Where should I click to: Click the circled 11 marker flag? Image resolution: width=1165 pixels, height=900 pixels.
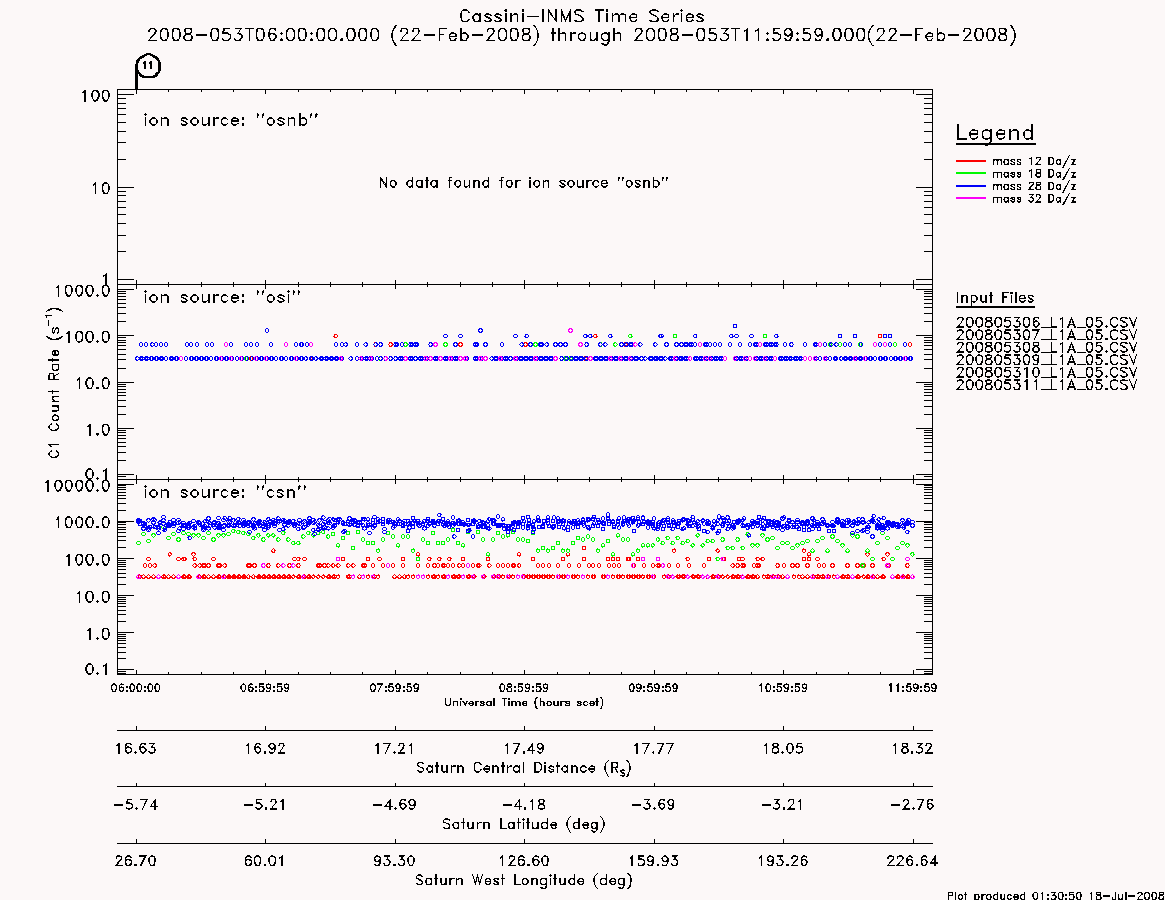click(x=149, y=66)
